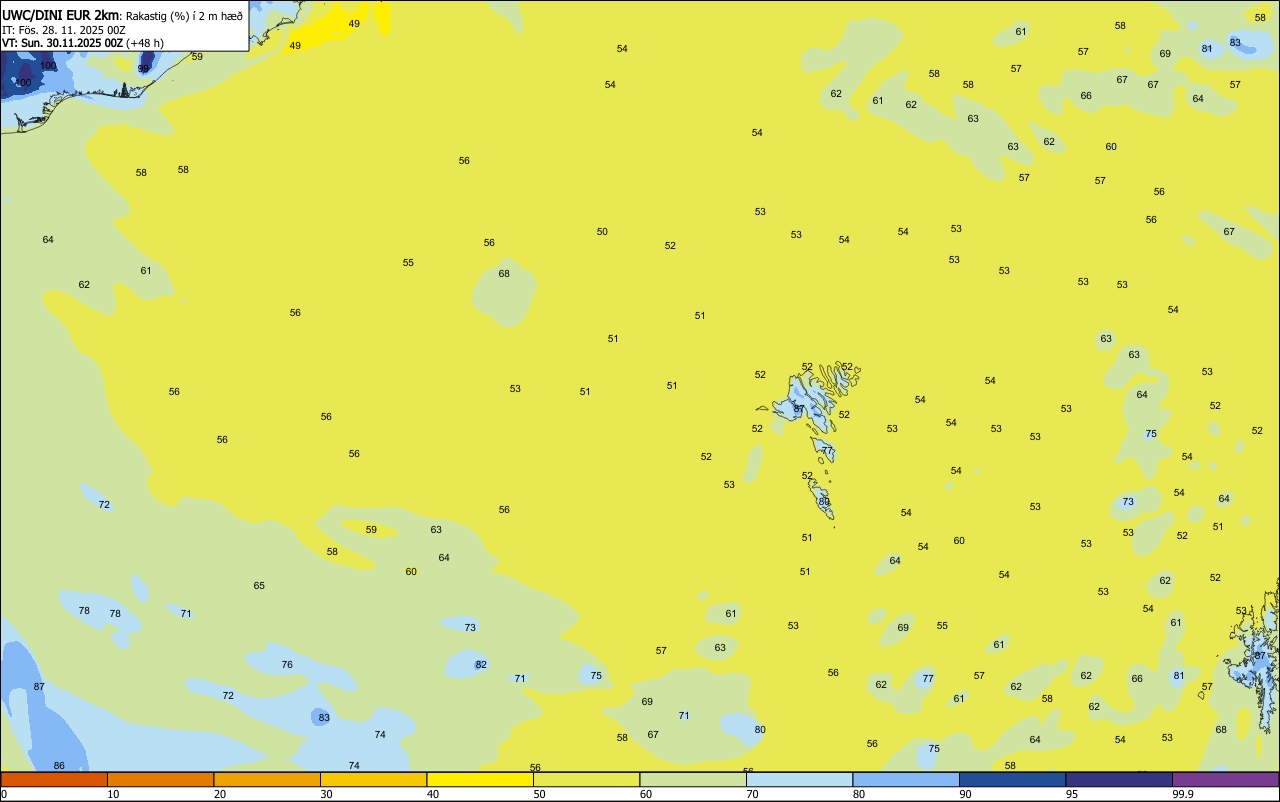Click the legend tick label '95'
The width and height of the screenshot is (1280, 802).
tap(1071, 794)
